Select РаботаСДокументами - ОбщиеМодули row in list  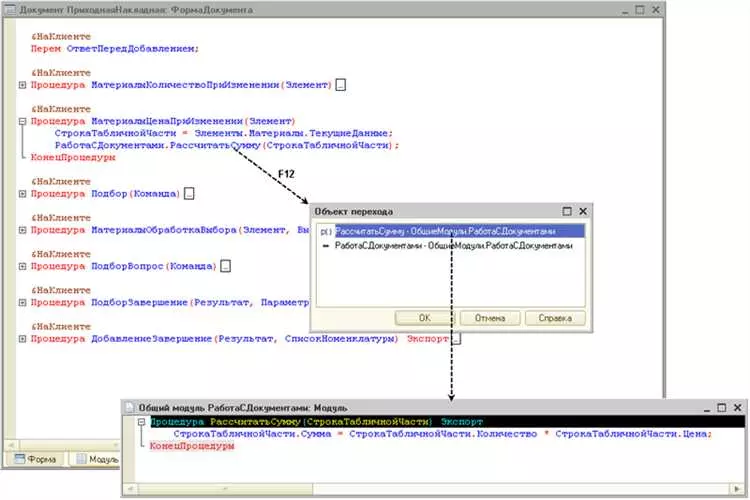[x=450, y=246]
